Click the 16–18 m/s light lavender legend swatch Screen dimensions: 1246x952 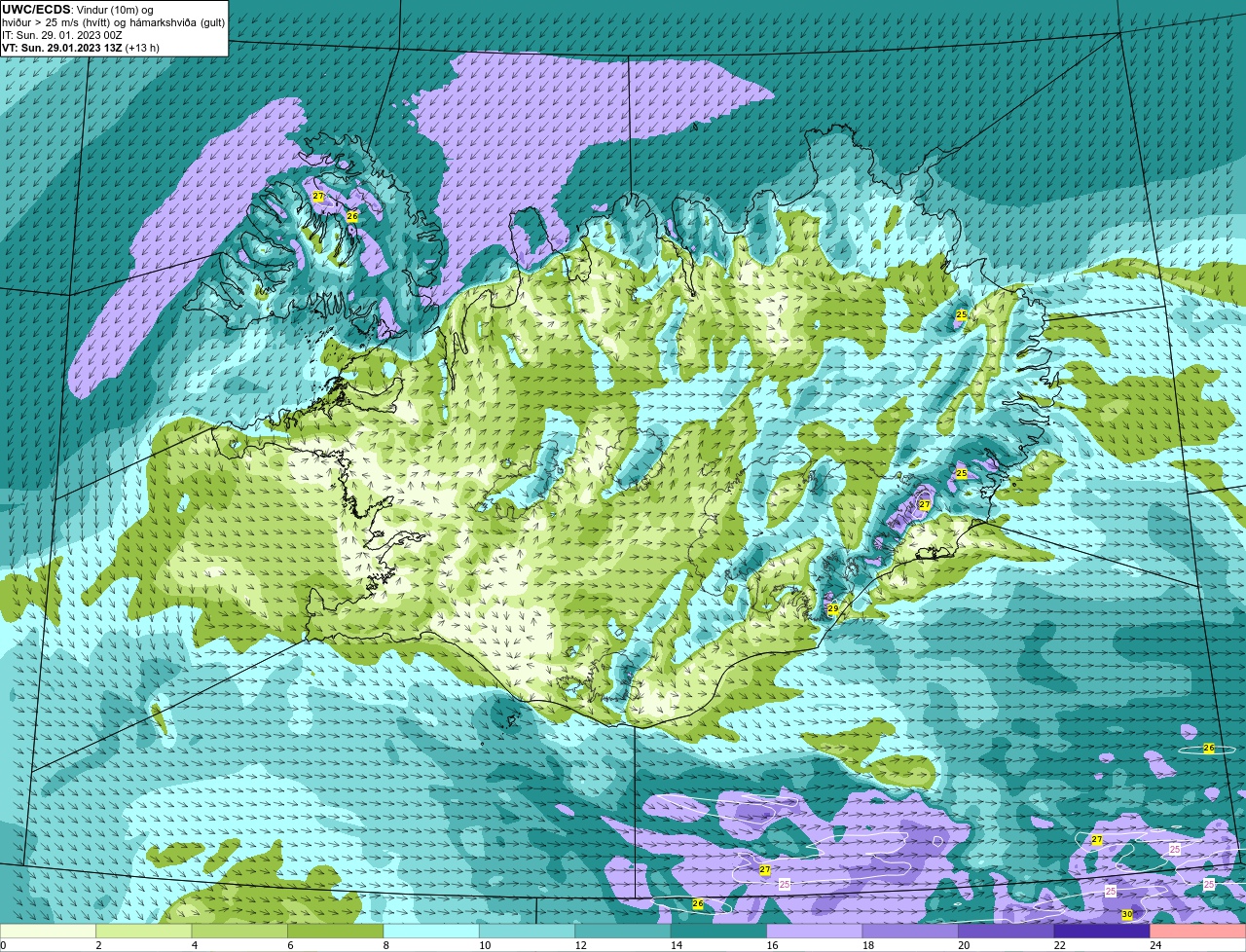tap(814, 931)
